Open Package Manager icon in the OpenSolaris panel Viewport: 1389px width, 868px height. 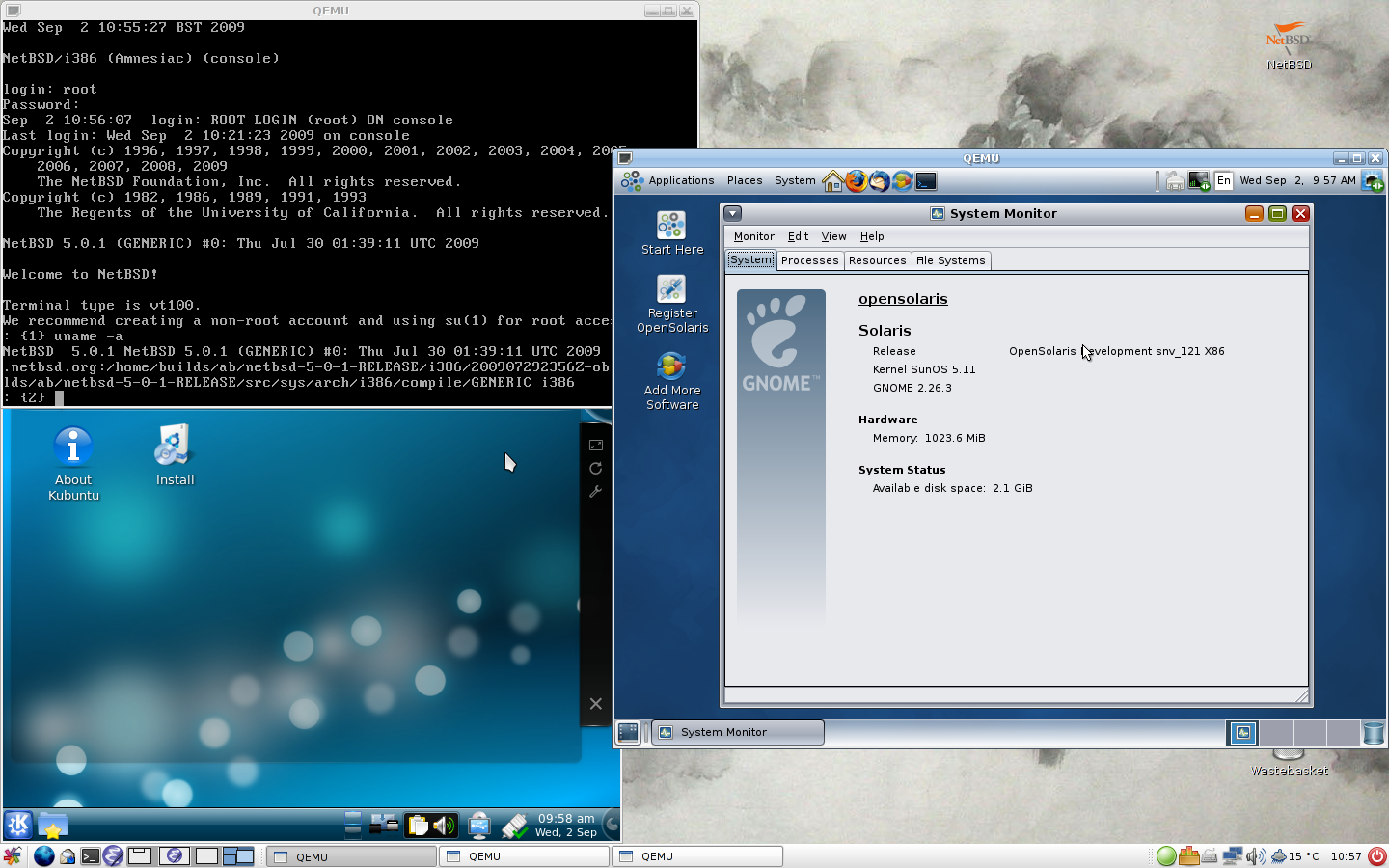(902, 180)
